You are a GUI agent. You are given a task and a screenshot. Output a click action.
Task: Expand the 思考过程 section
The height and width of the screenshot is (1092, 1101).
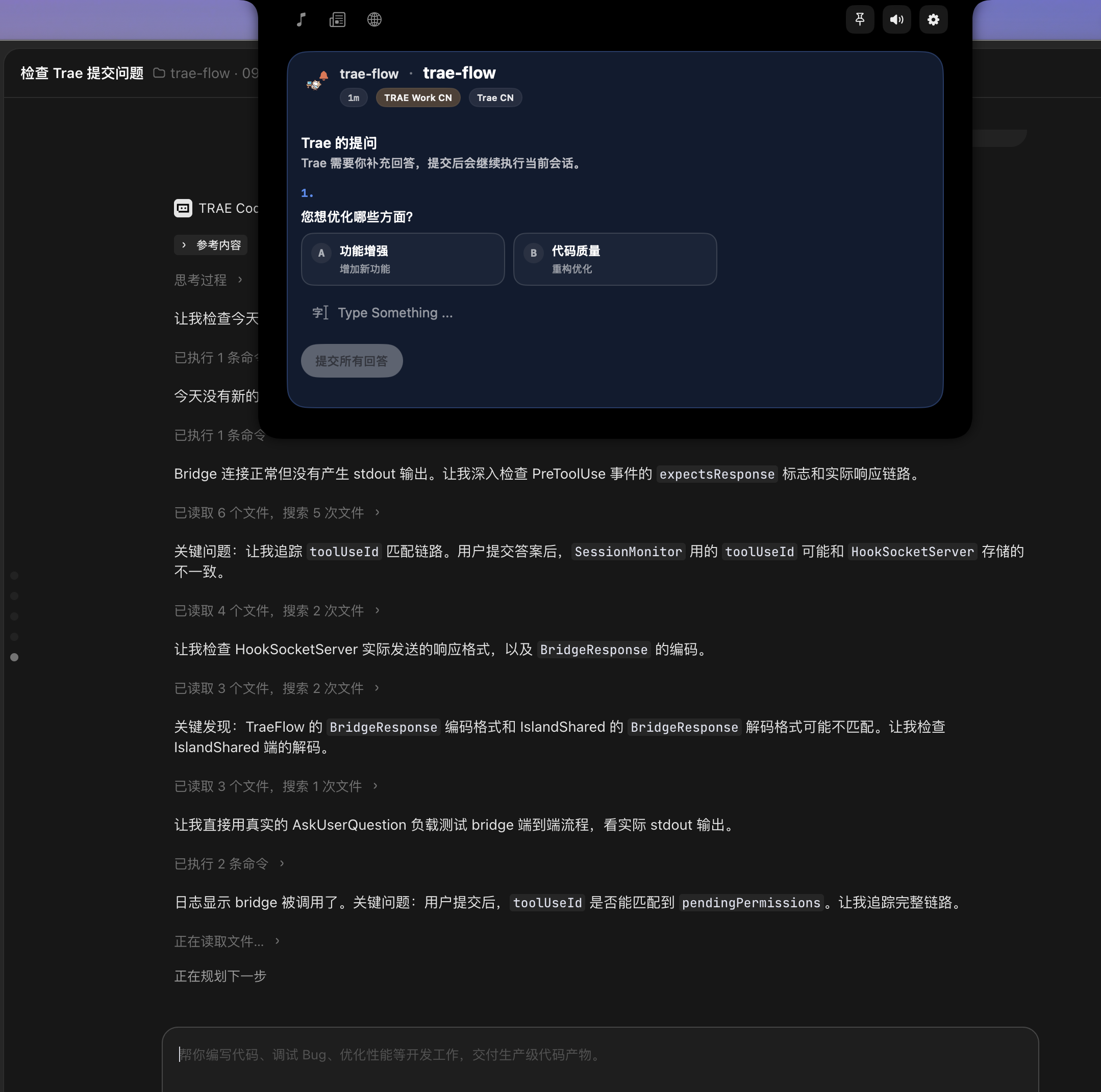[209, 280]
